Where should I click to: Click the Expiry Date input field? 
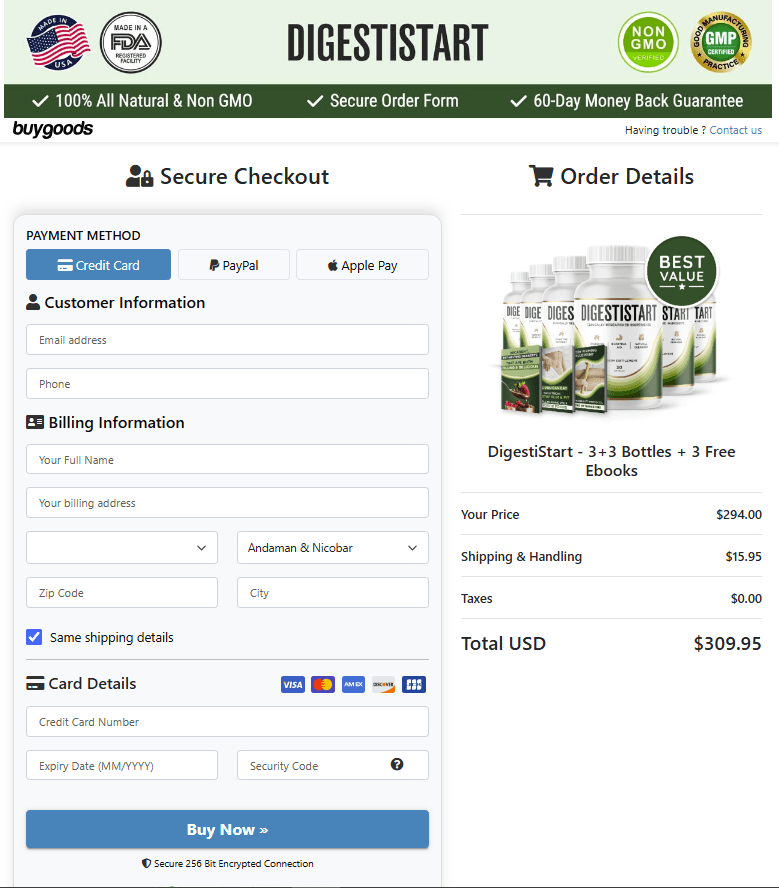pos(121,766)
